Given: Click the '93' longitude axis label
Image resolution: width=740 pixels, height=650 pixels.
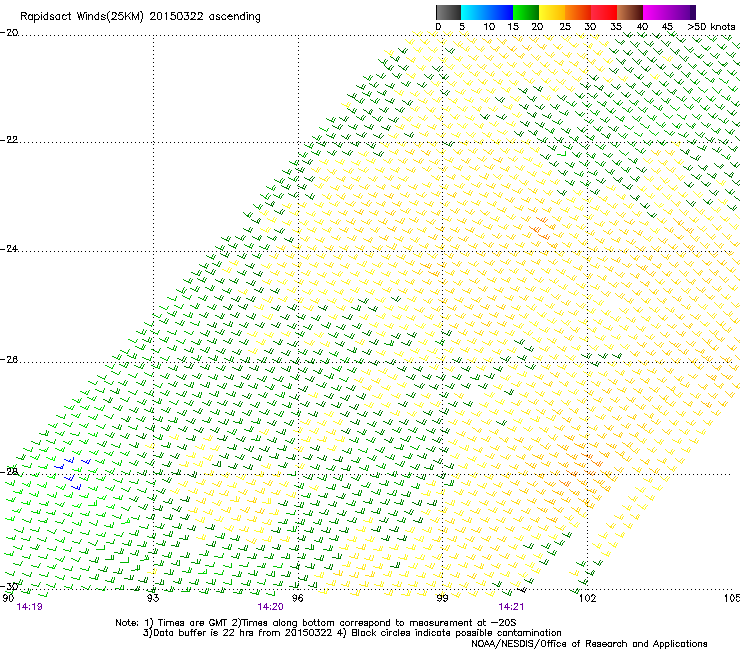Looking at the screenshot, I should tap(153, 598).
